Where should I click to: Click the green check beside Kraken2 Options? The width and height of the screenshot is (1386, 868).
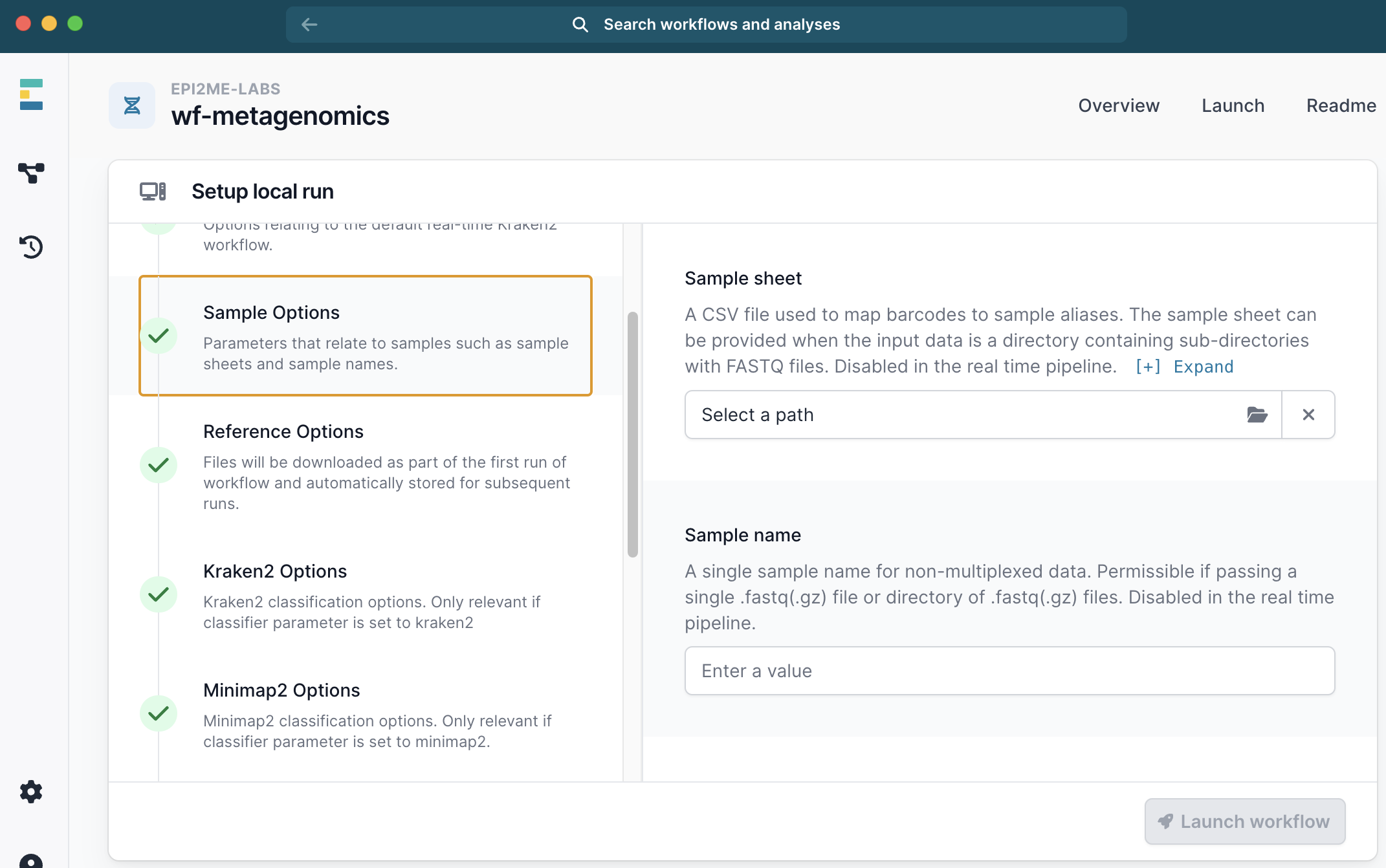[x=159, y=594]
